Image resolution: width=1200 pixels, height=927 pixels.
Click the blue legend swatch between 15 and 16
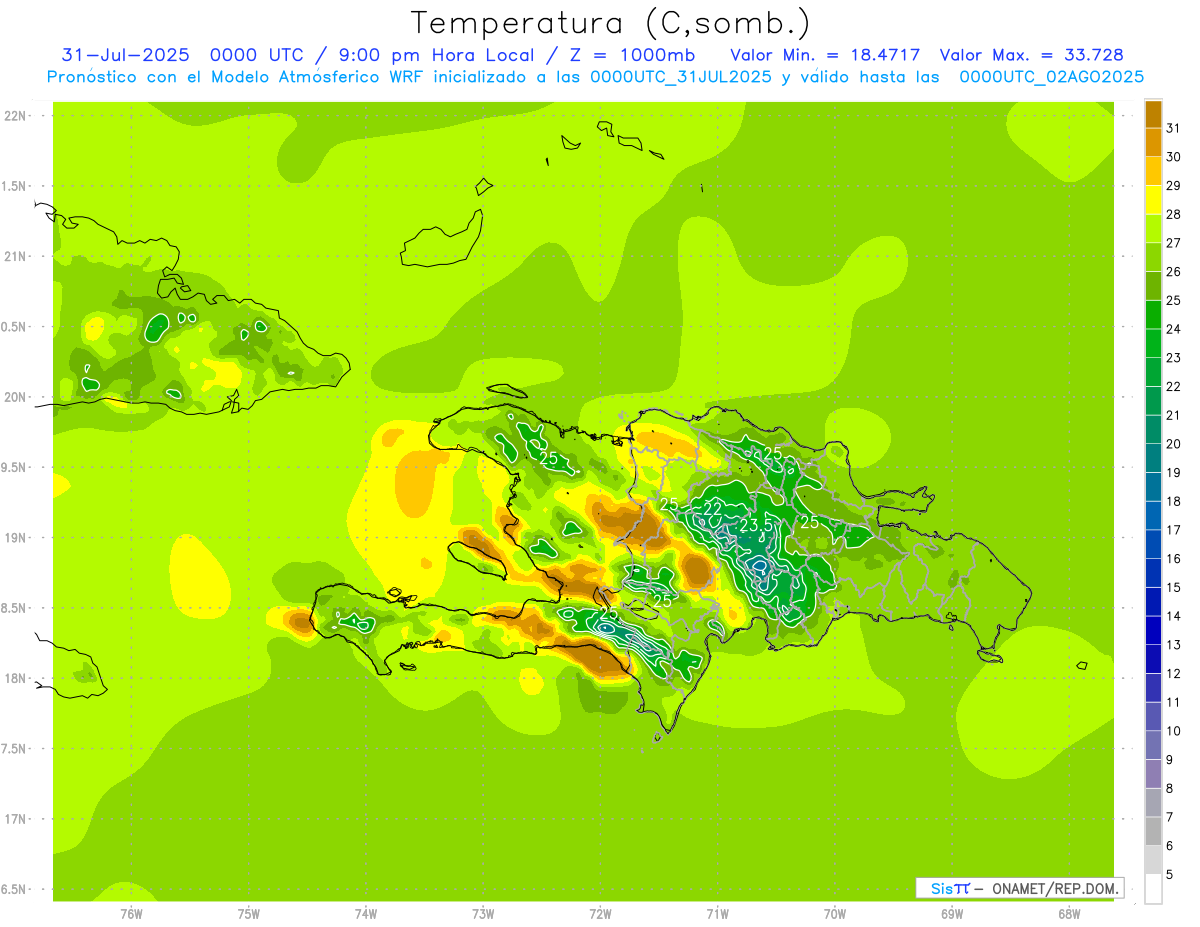[1153, 573]
